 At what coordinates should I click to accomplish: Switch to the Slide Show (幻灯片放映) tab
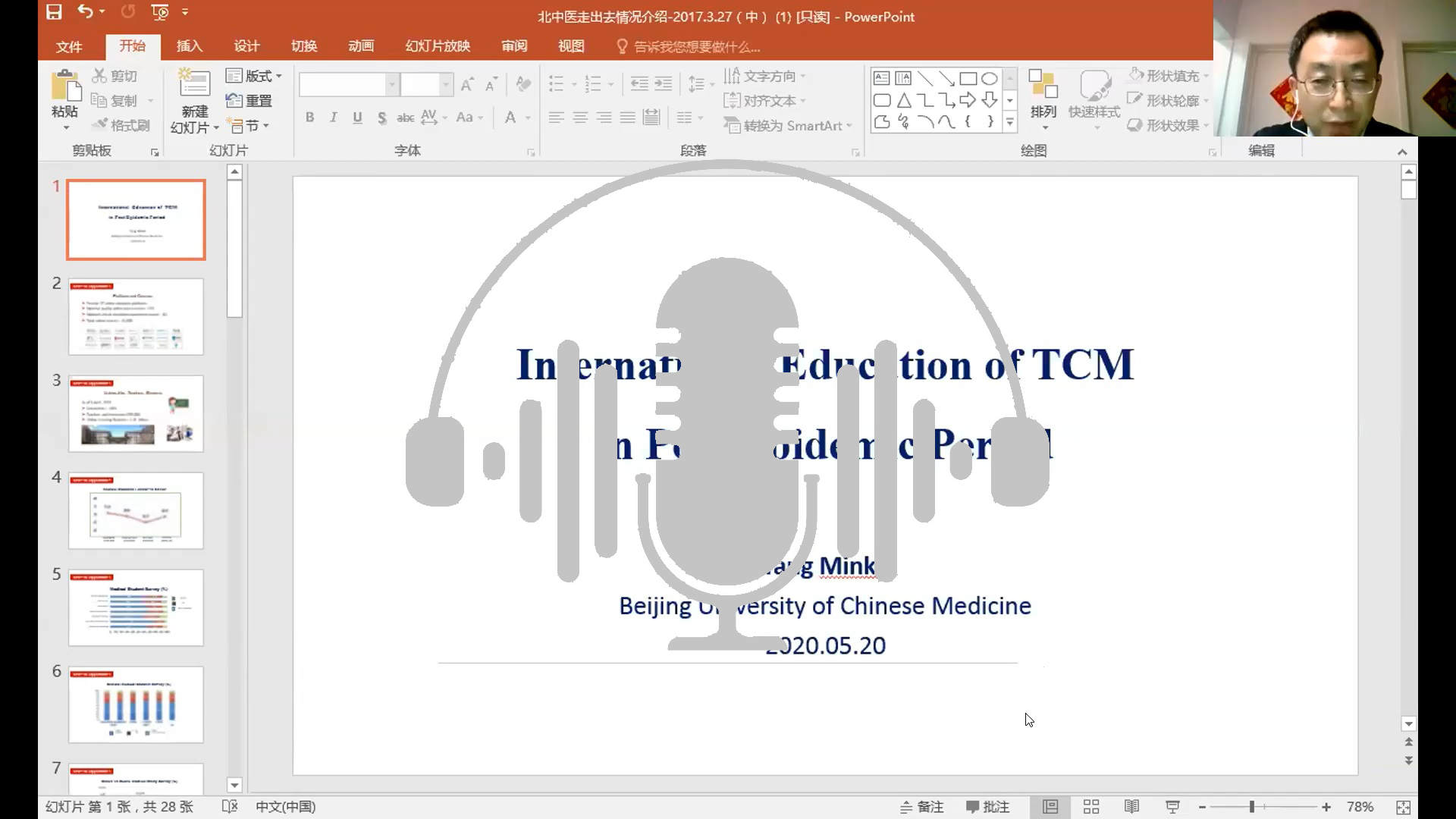[438, 46]
